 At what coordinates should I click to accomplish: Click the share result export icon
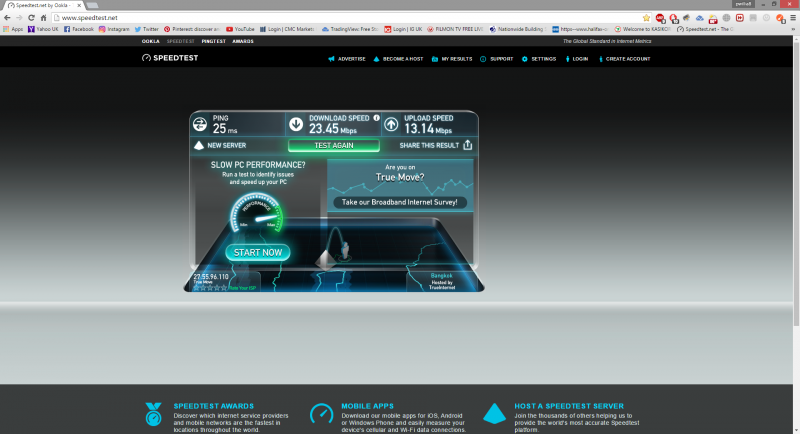tap(468, 145)
